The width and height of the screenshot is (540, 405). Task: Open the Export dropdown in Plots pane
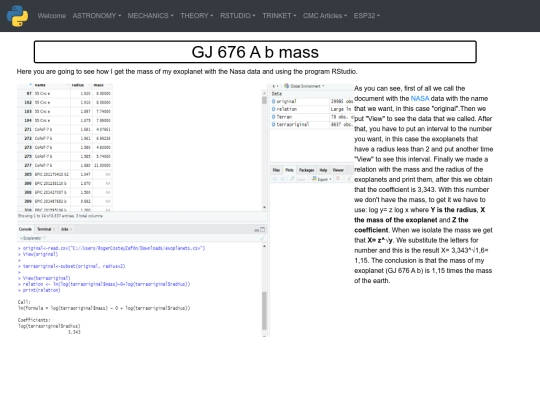[322, 179]
